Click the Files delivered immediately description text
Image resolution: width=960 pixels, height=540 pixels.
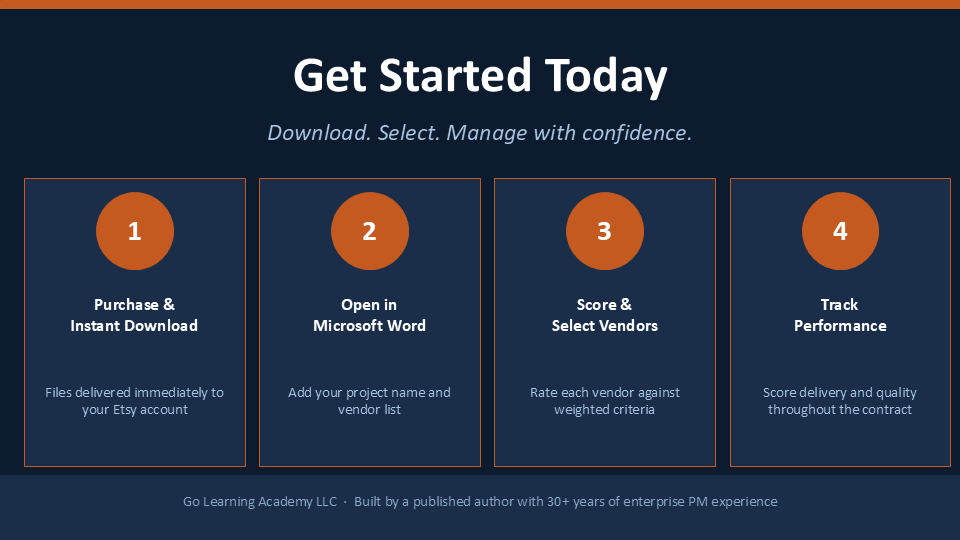coord(135,401)
